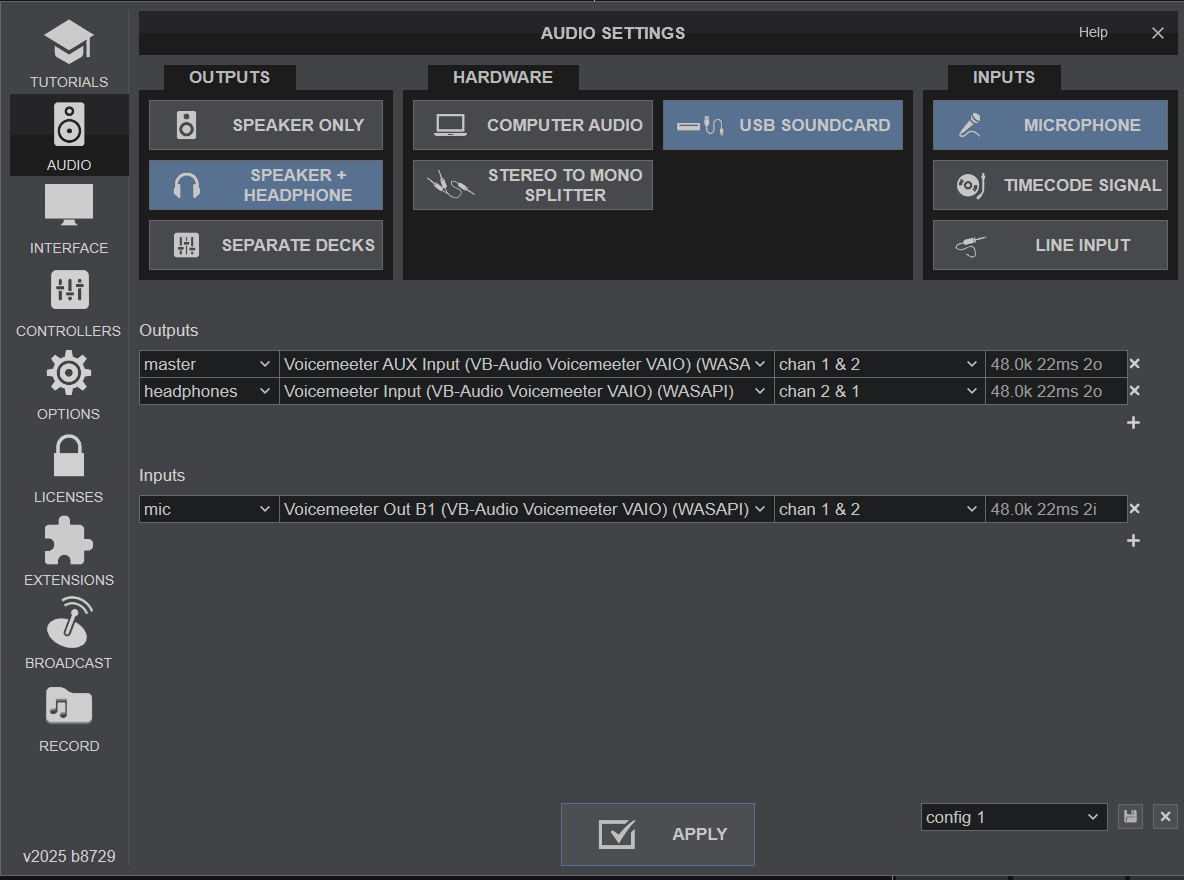The width and height of the screenshot is (1184, 880).
Task: Select Computer Audio hardware
Action: (x=533, y=125)
